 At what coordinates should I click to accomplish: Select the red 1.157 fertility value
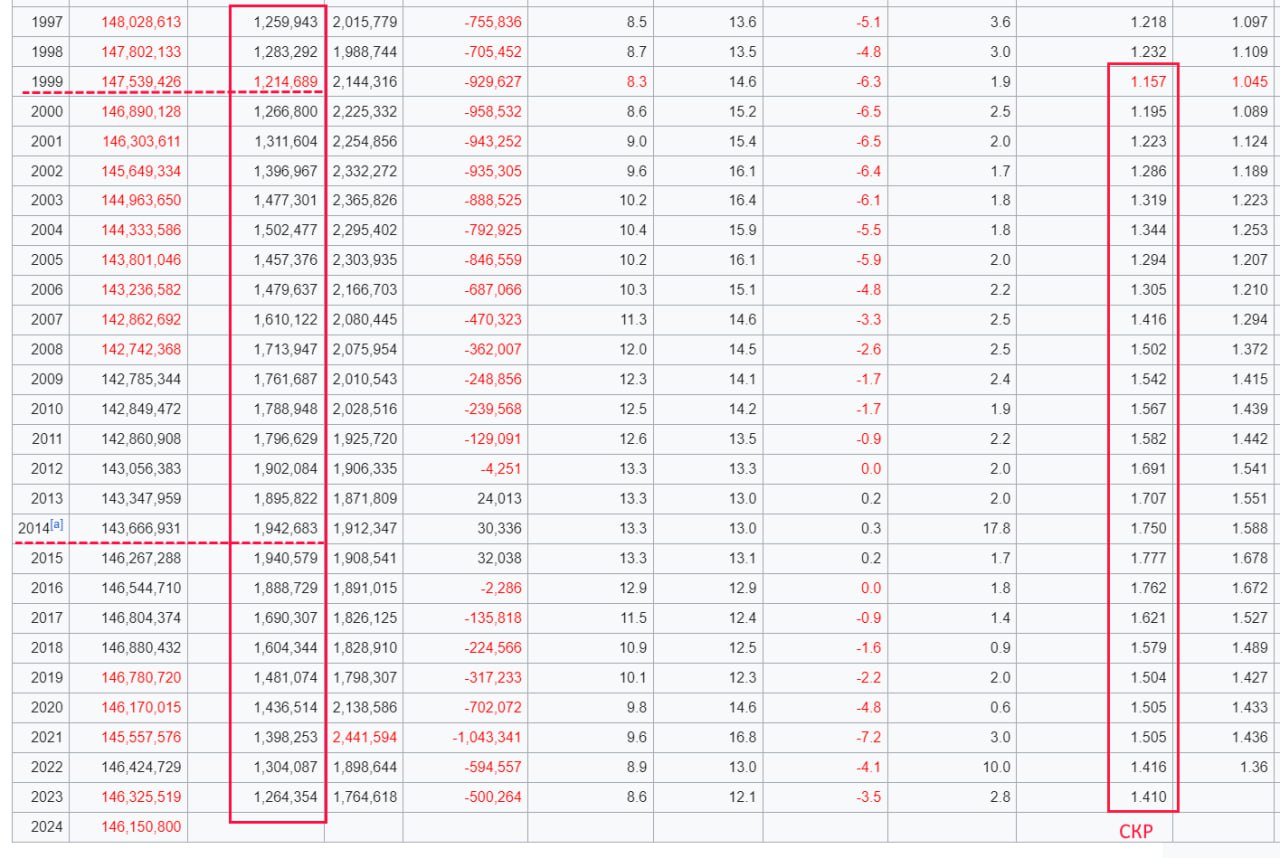point(1148,82)
